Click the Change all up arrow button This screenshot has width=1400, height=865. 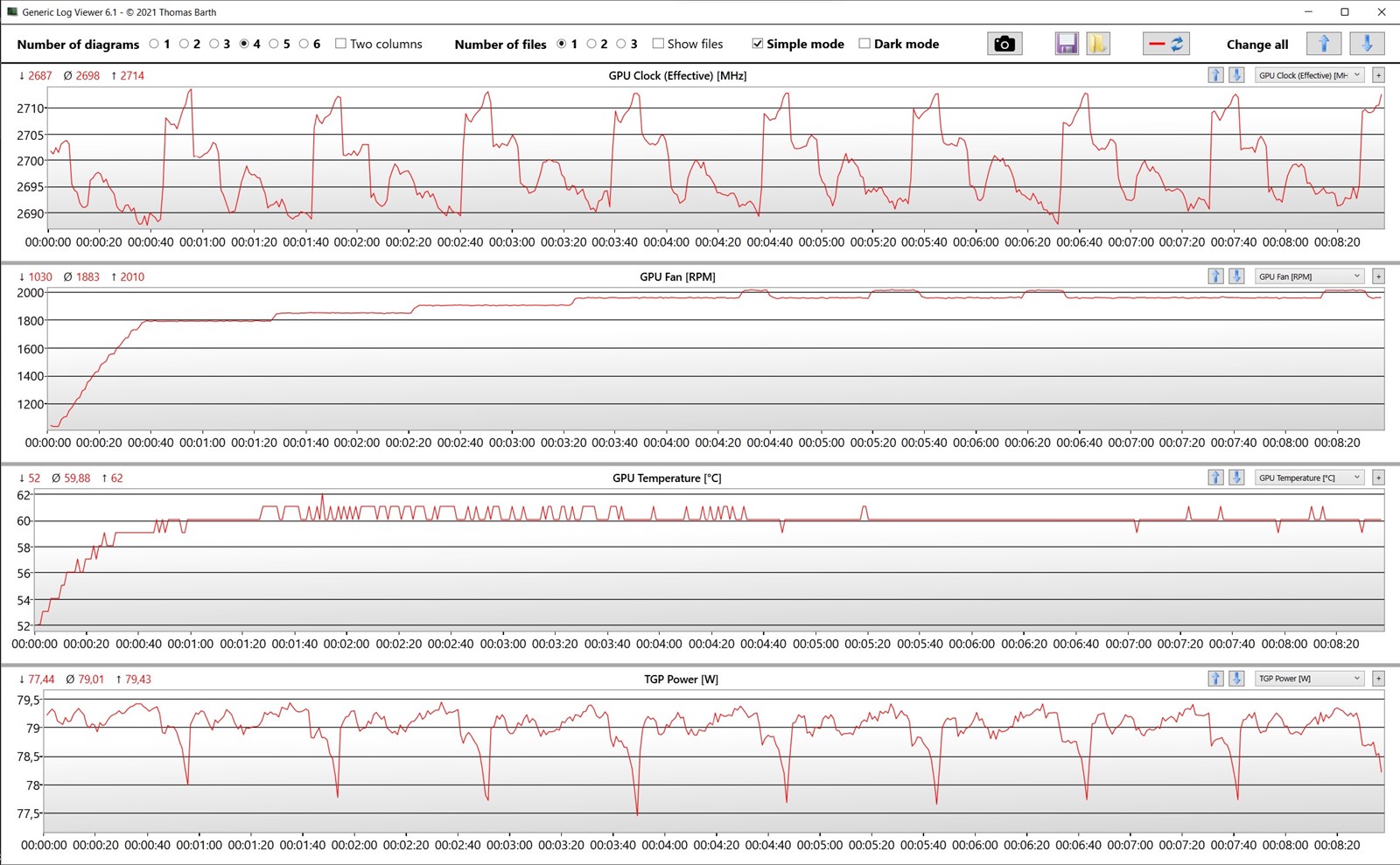coord(1324,44)
